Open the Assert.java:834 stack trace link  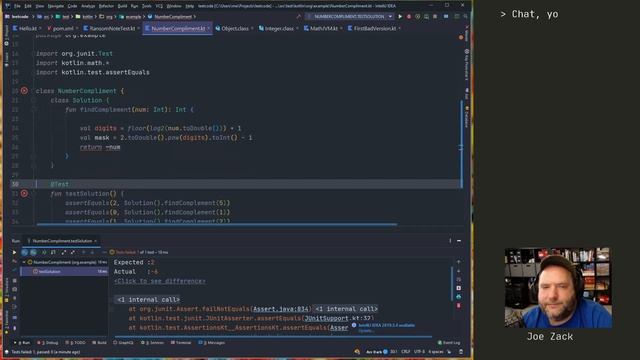[281, 309]
